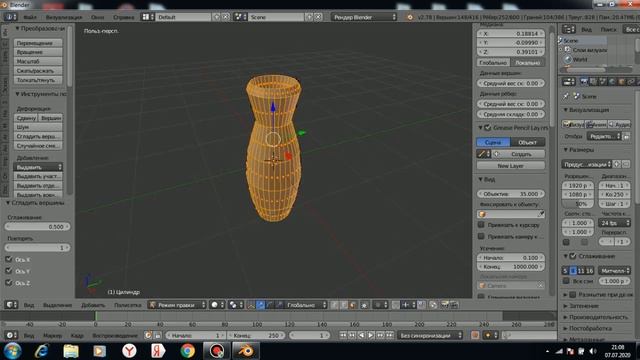Click Перемещение translate button

(x=38, y=43)
